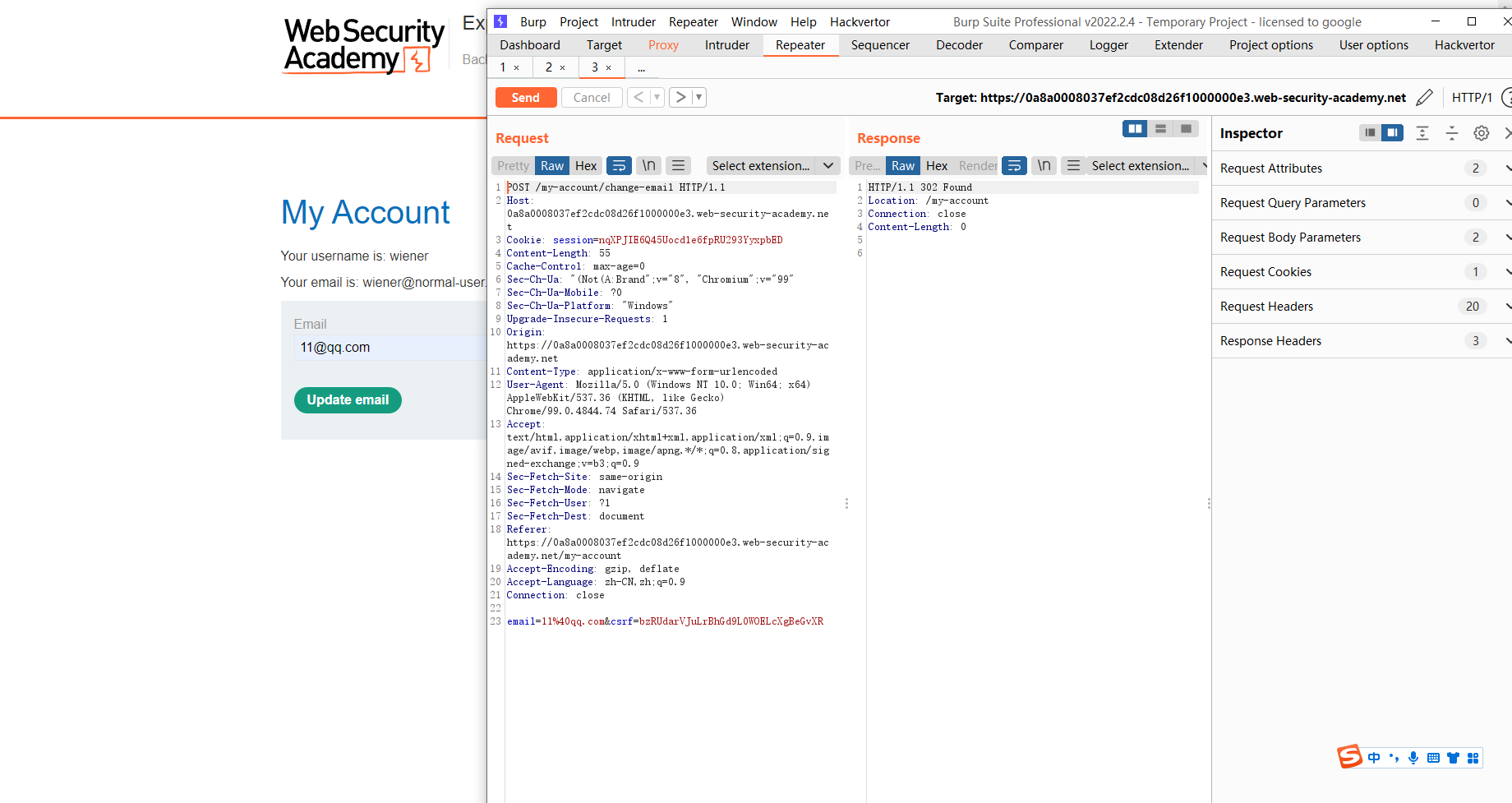Open the forward history dropdown arrow

tap(699, 98)
